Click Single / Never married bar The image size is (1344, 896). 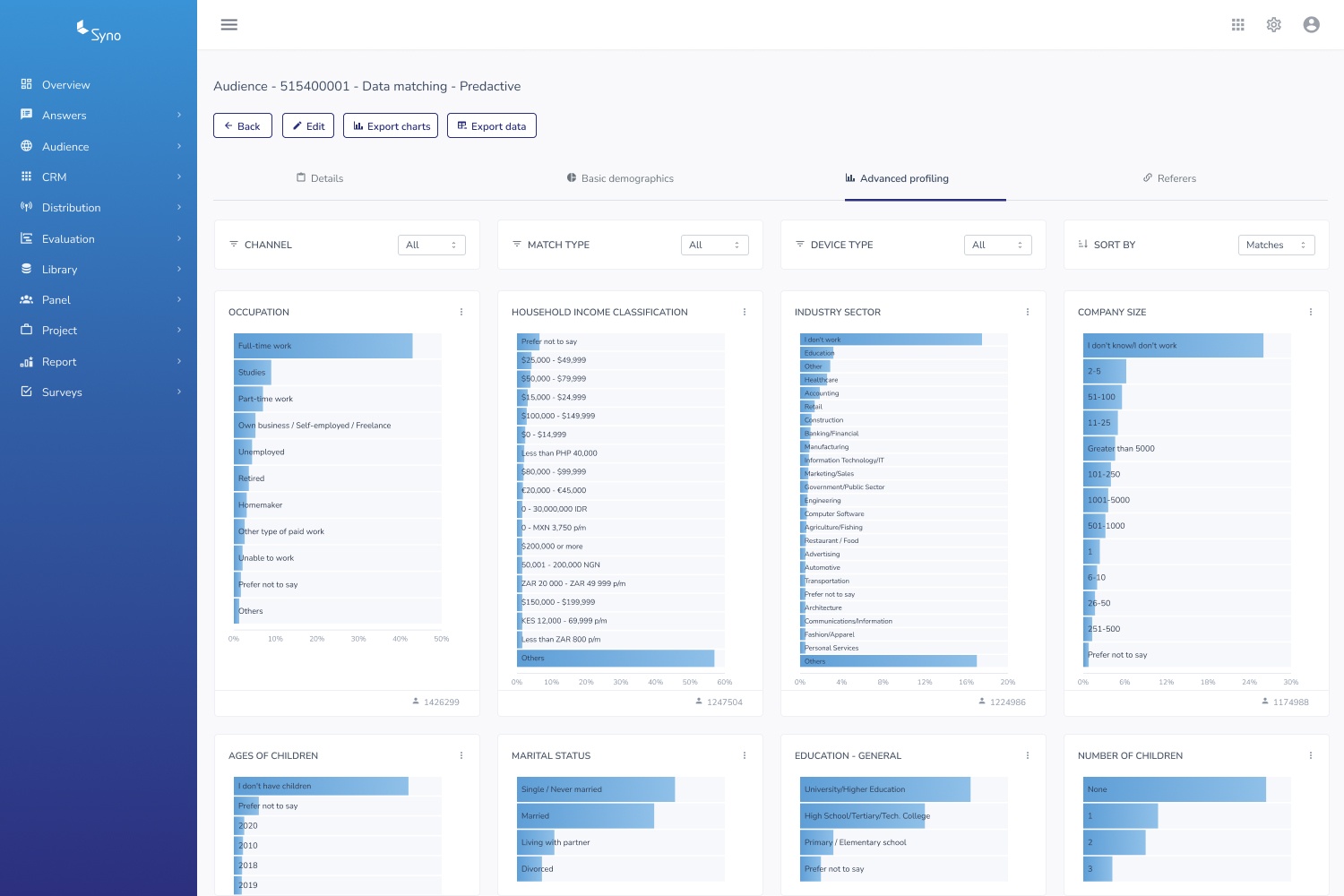tap(596, 789)
